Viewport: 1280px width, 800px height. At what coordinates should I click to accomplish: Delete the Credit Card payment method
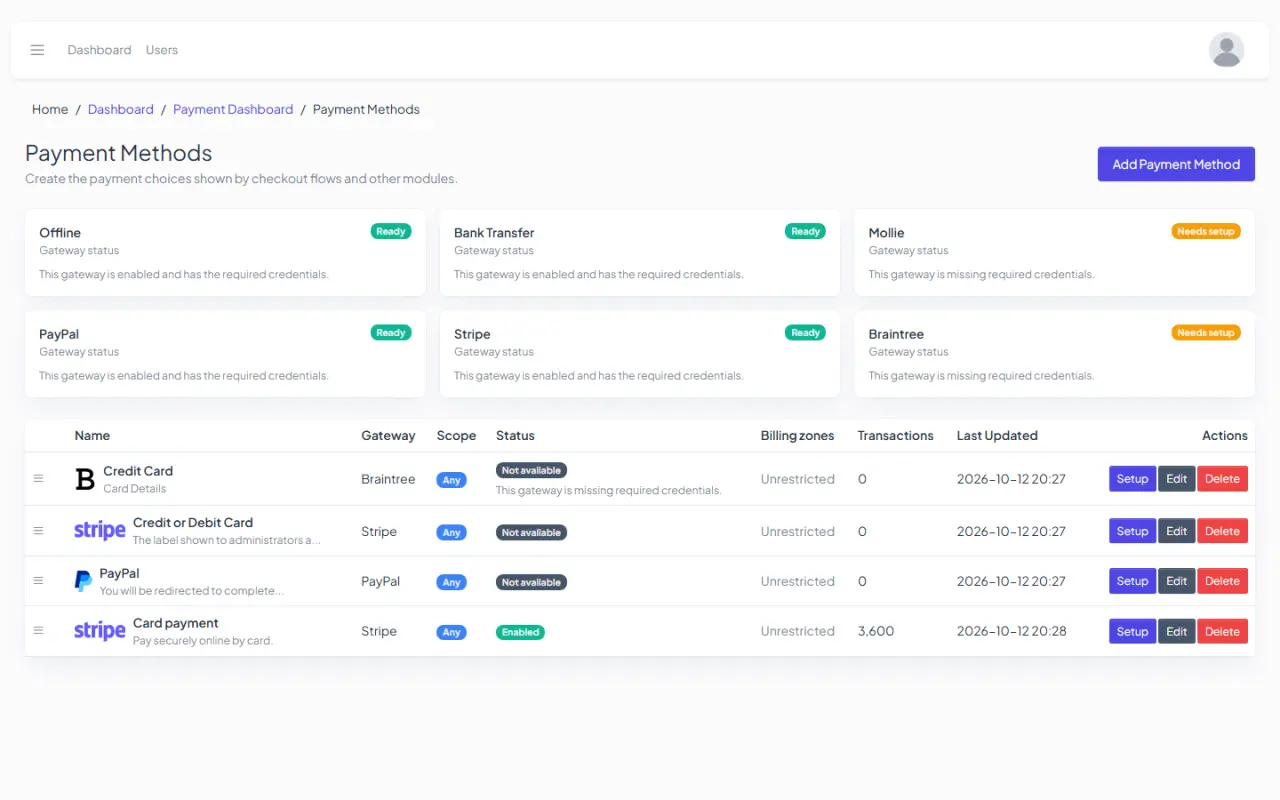click(x=1222, y=479)
